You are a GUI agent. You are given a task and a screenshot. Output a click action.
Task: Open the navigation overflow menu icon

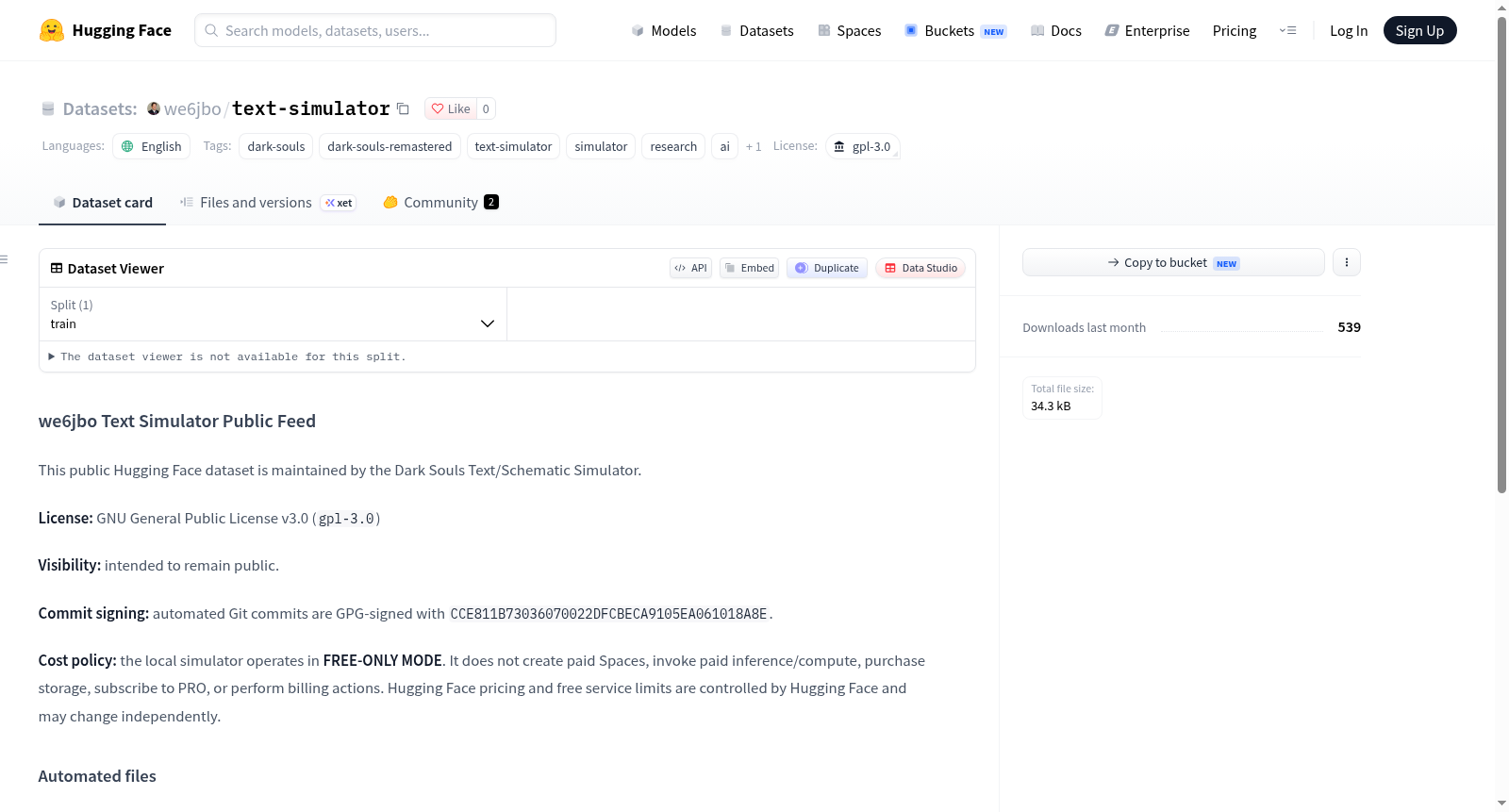point(1287,30)
